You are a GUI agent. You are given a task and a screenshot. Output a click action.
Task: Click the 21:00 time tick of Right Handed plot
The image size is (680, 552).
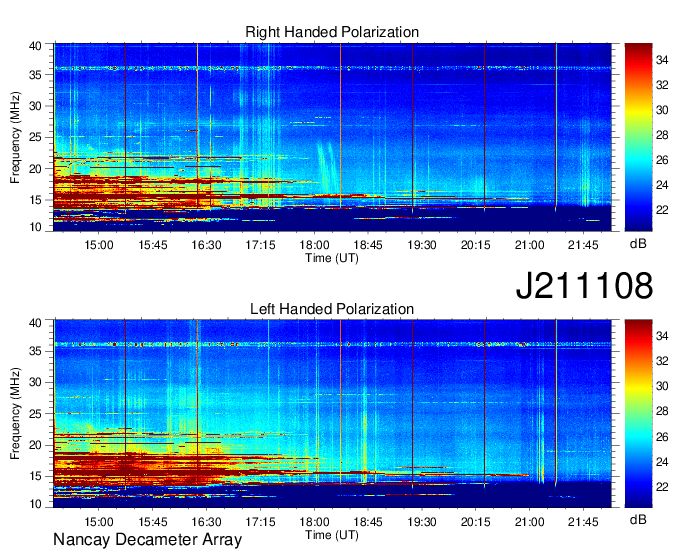(x=530, y=245)
